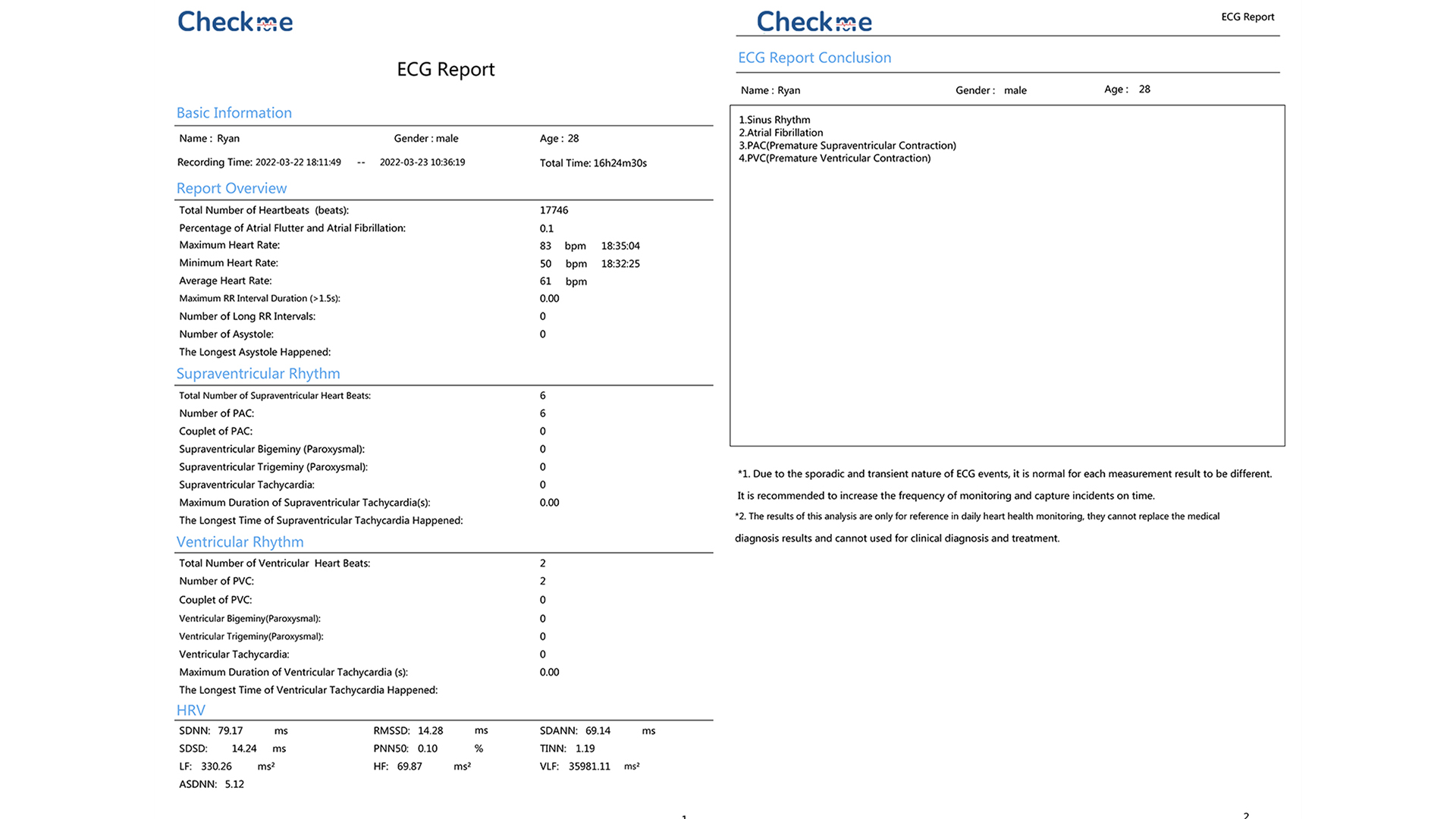Screen dimensions: 1456x819
Task: Click HF value 69.87
Action: click(409, 767)
